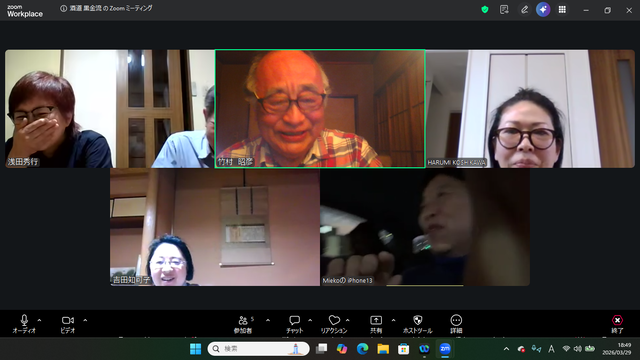The image size is (640, 360).
Task: Open Microsoft Store from the taskbar
Action: tap(404, 349)
